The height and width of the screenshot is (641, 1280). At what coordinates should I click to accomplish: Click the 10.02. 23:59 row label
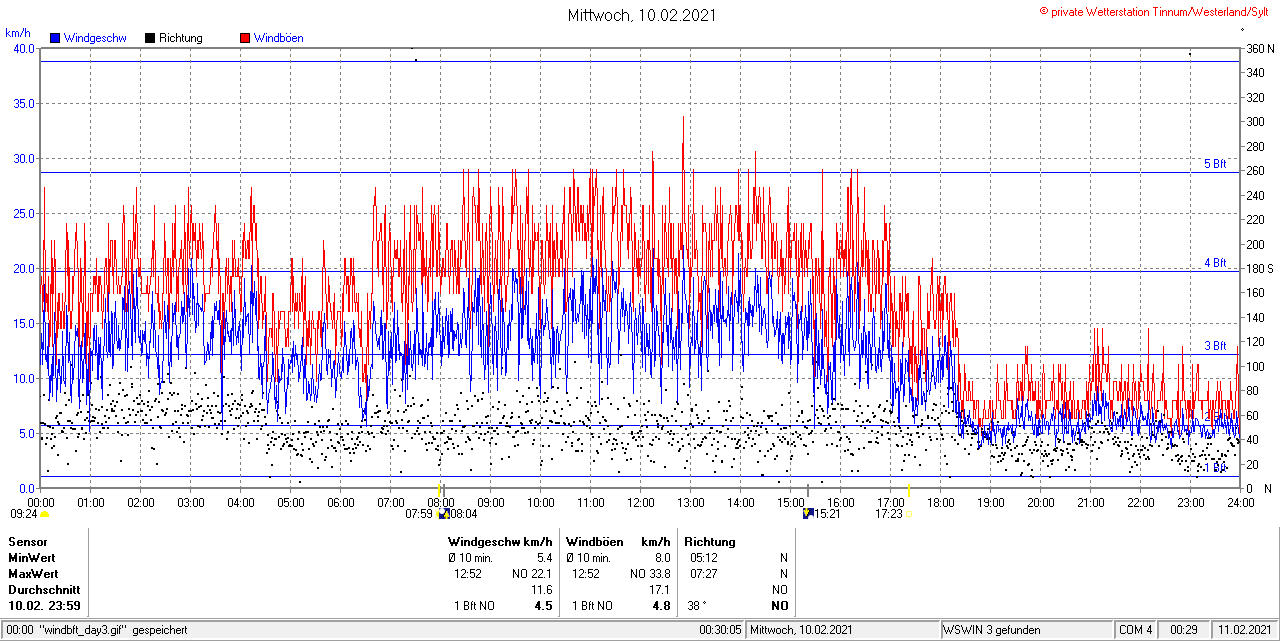tap(44, 605)
